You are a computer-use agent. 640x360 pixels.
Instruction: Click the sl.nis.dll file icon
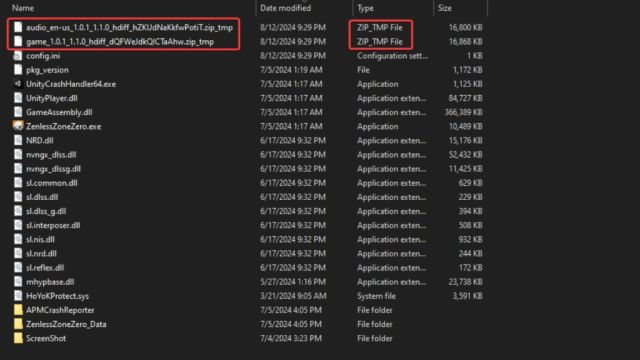pyautogui.click(x=18, y=239)
